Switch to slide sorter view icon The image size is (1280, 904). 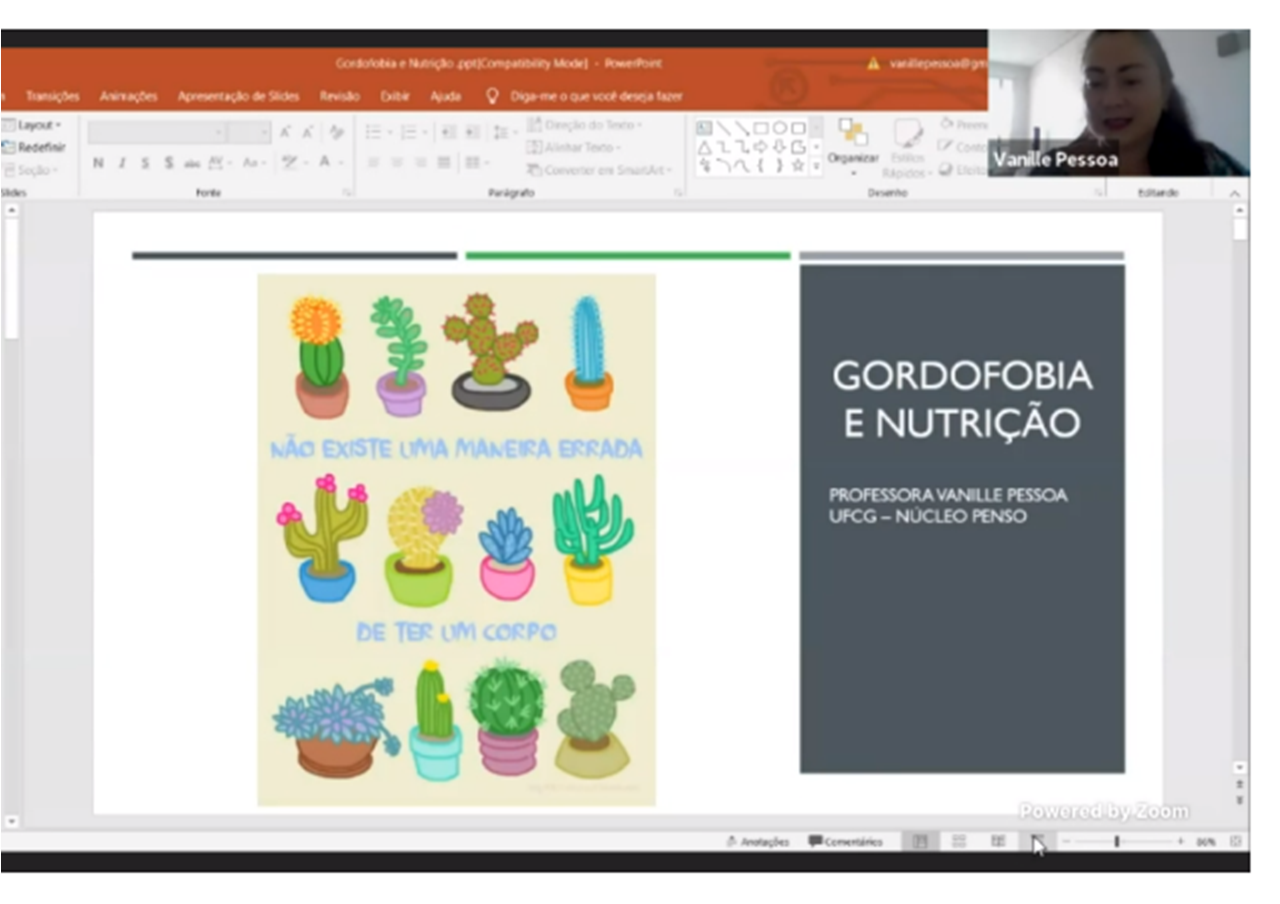(958, 842)
